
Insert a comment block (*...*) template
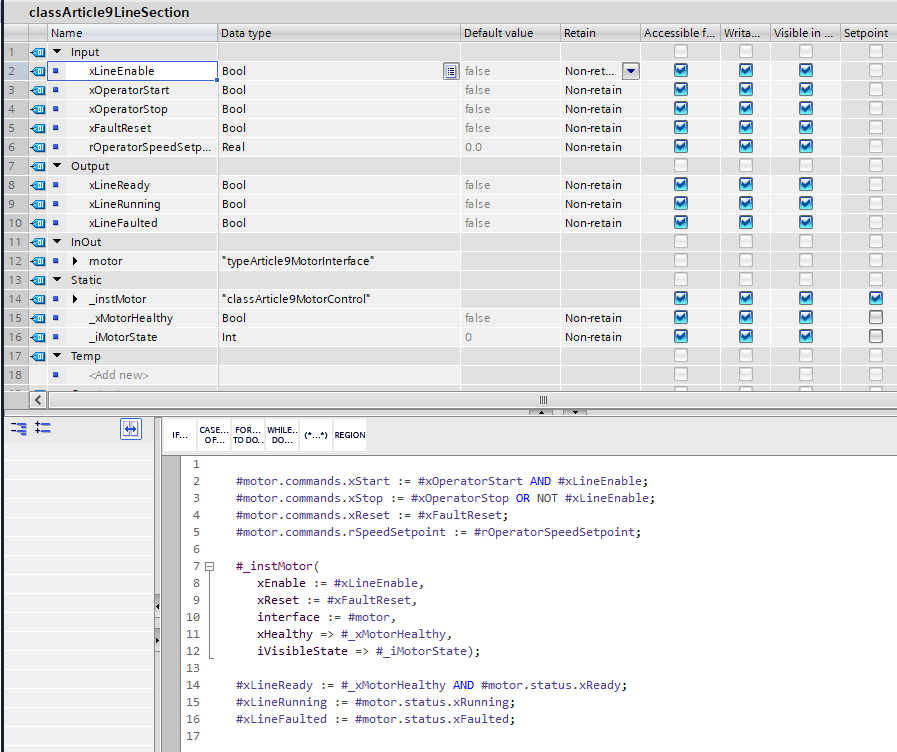pos(316,435)
